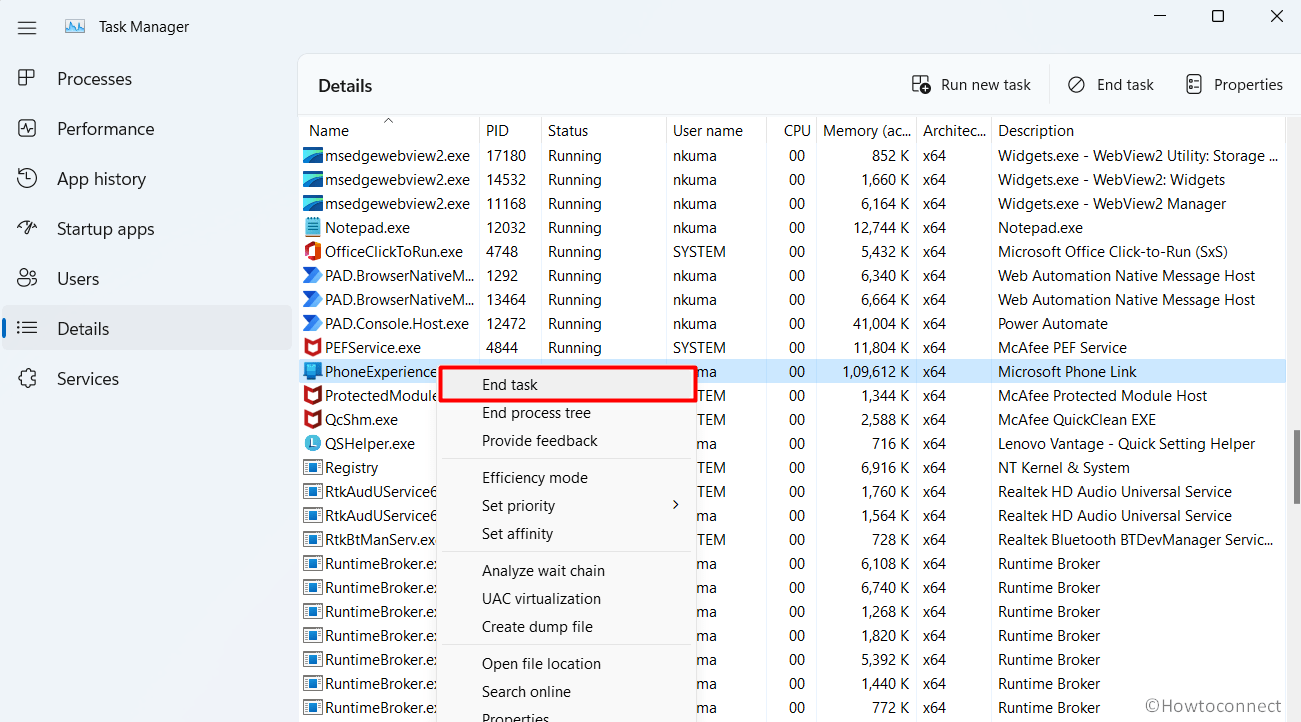Click the Run new task button label
This screenshot has width=1301, height=722.
986,85
